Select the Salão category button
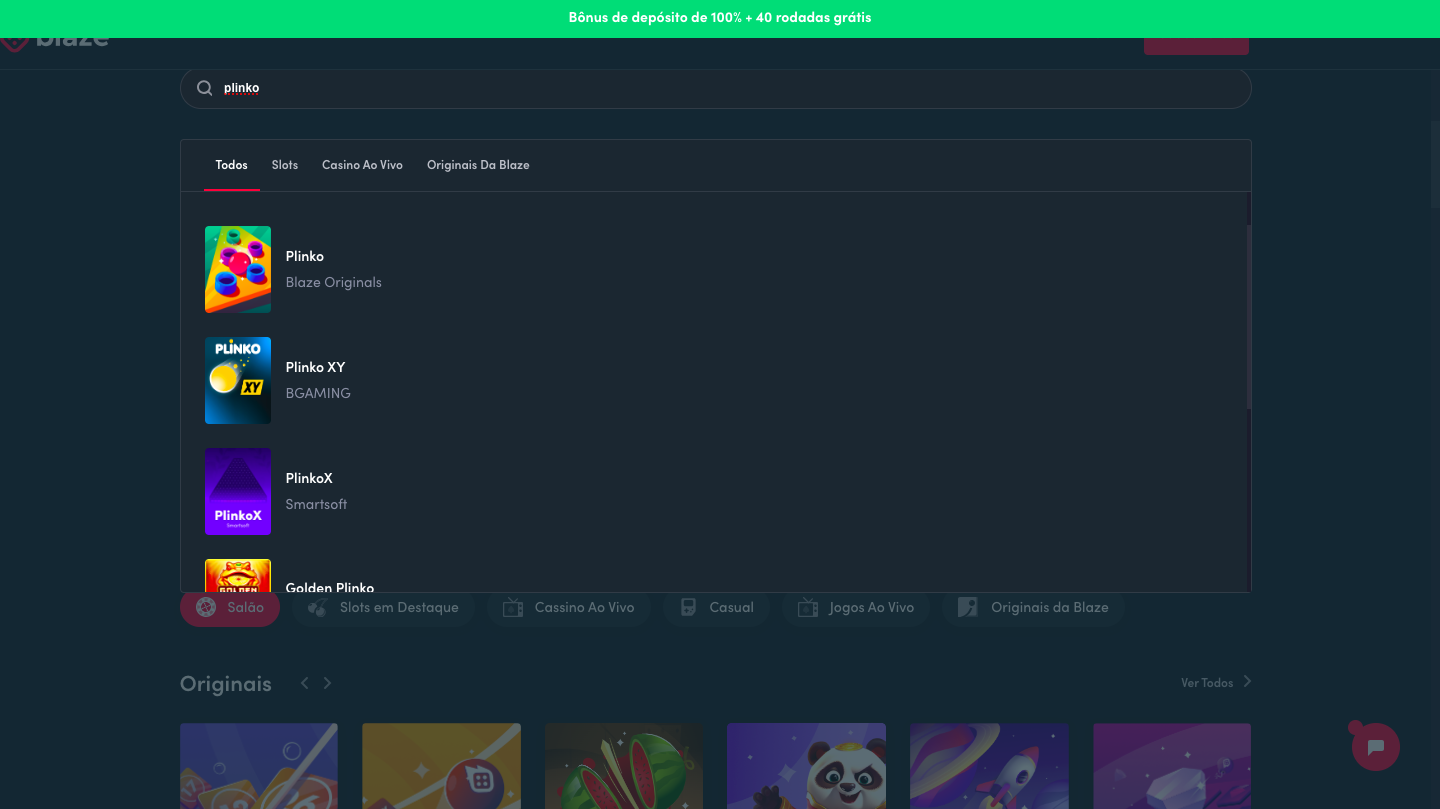 pos(230,607)
